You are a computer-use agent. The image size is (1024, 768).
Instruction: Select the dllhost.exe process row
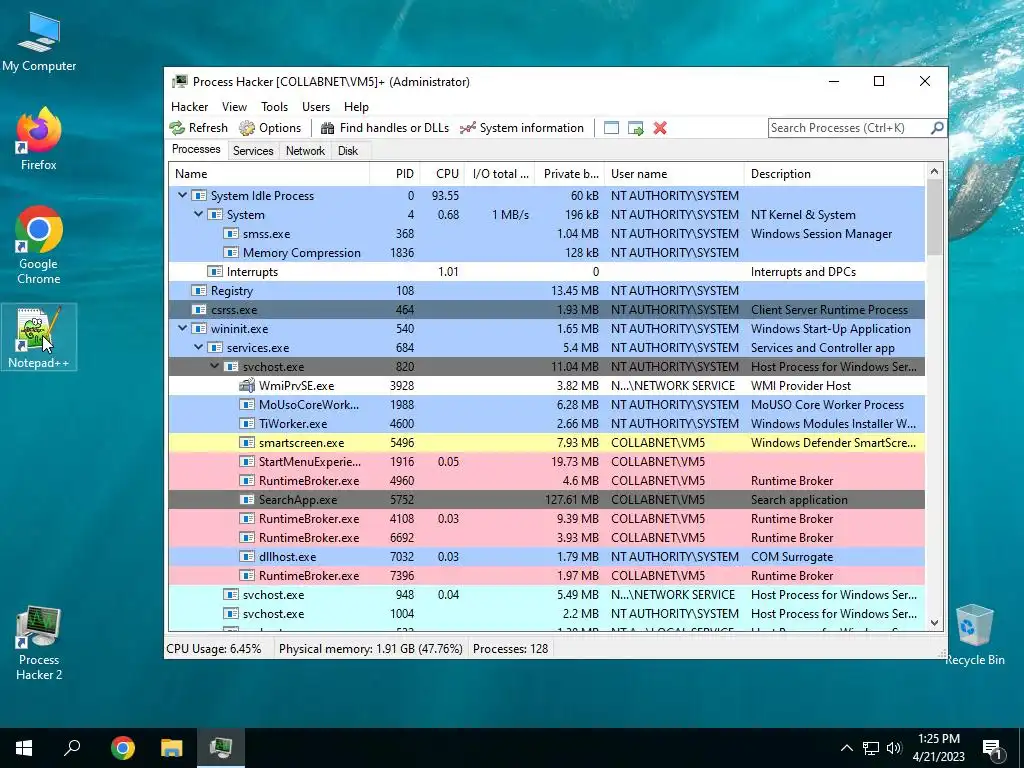point(547,557)
